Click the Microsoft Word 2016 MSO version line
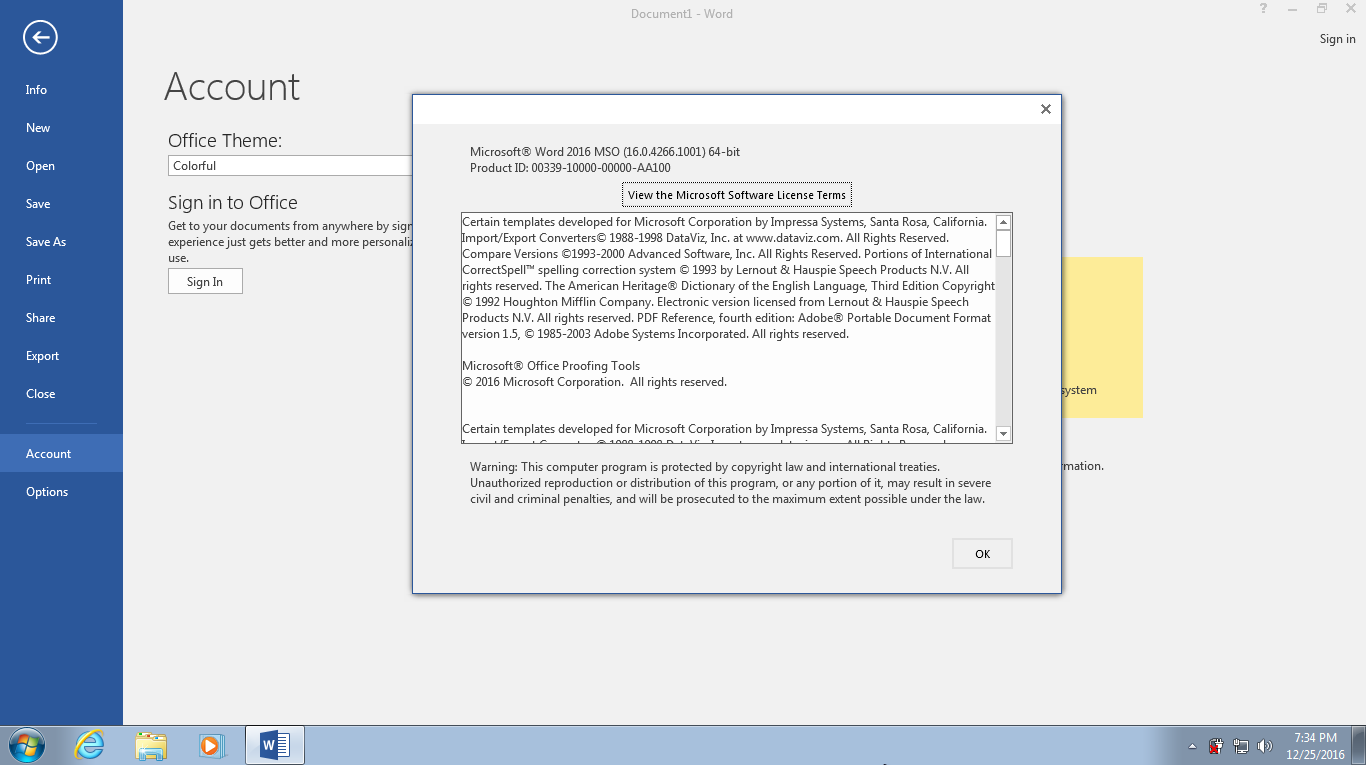This screenshot has height=765, width=1366. click(605, 152)
